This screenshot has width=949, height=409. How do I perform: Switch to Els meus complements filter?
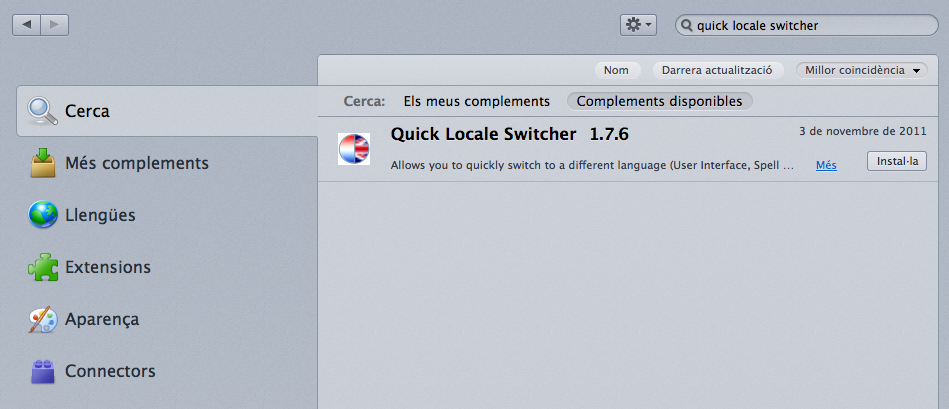click(477, 102)
